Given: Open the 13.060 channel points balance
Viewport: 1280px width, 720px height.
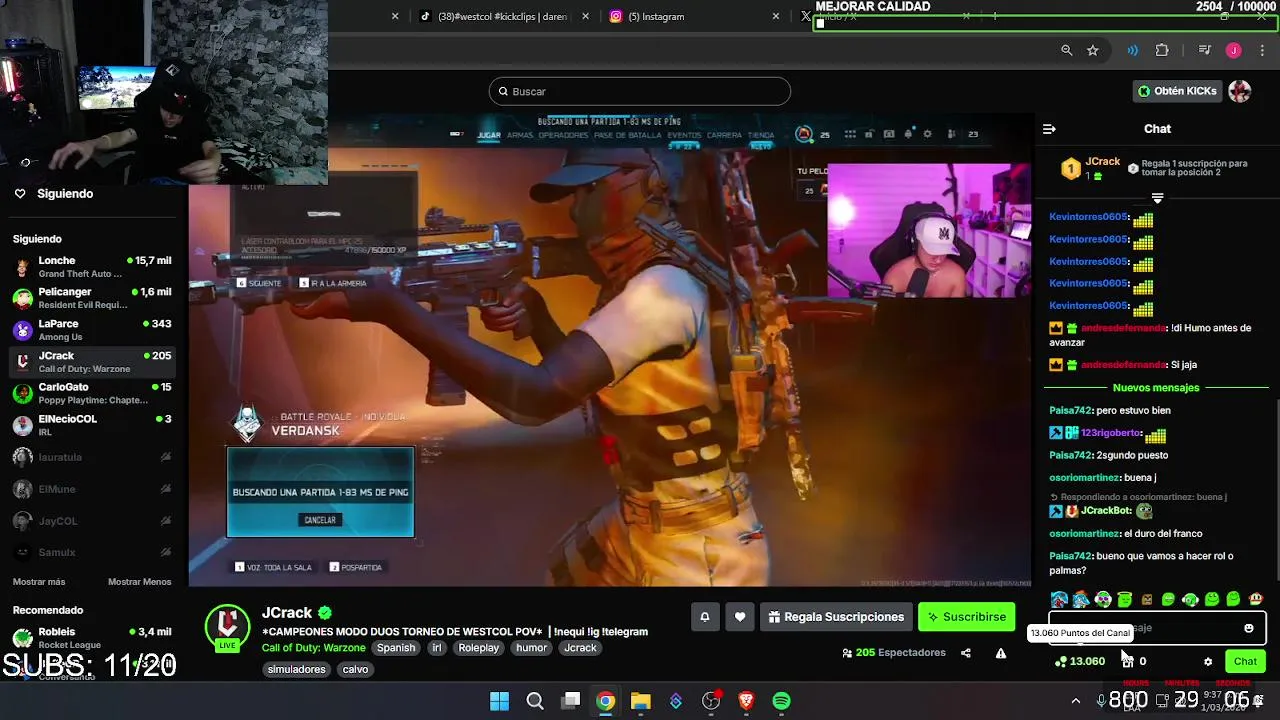Looking at the screenshot, I should click(x=1080, y=661).
